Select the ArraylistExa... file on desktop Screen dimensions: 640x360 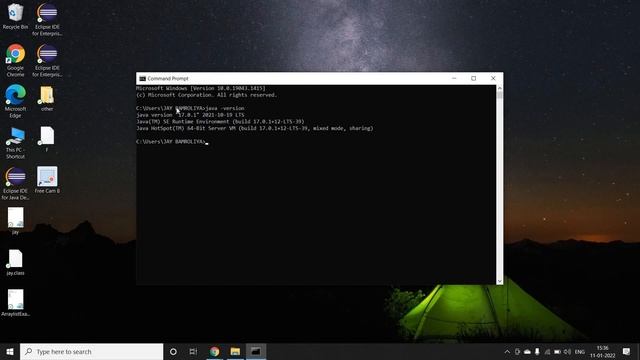tap(15, 303)
